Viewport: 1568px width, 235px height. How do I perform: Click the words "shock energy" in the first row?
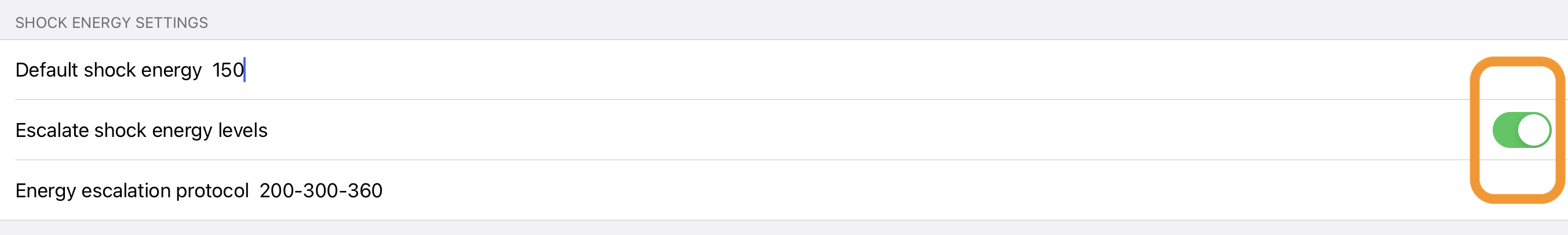click(x=143, y=70)
